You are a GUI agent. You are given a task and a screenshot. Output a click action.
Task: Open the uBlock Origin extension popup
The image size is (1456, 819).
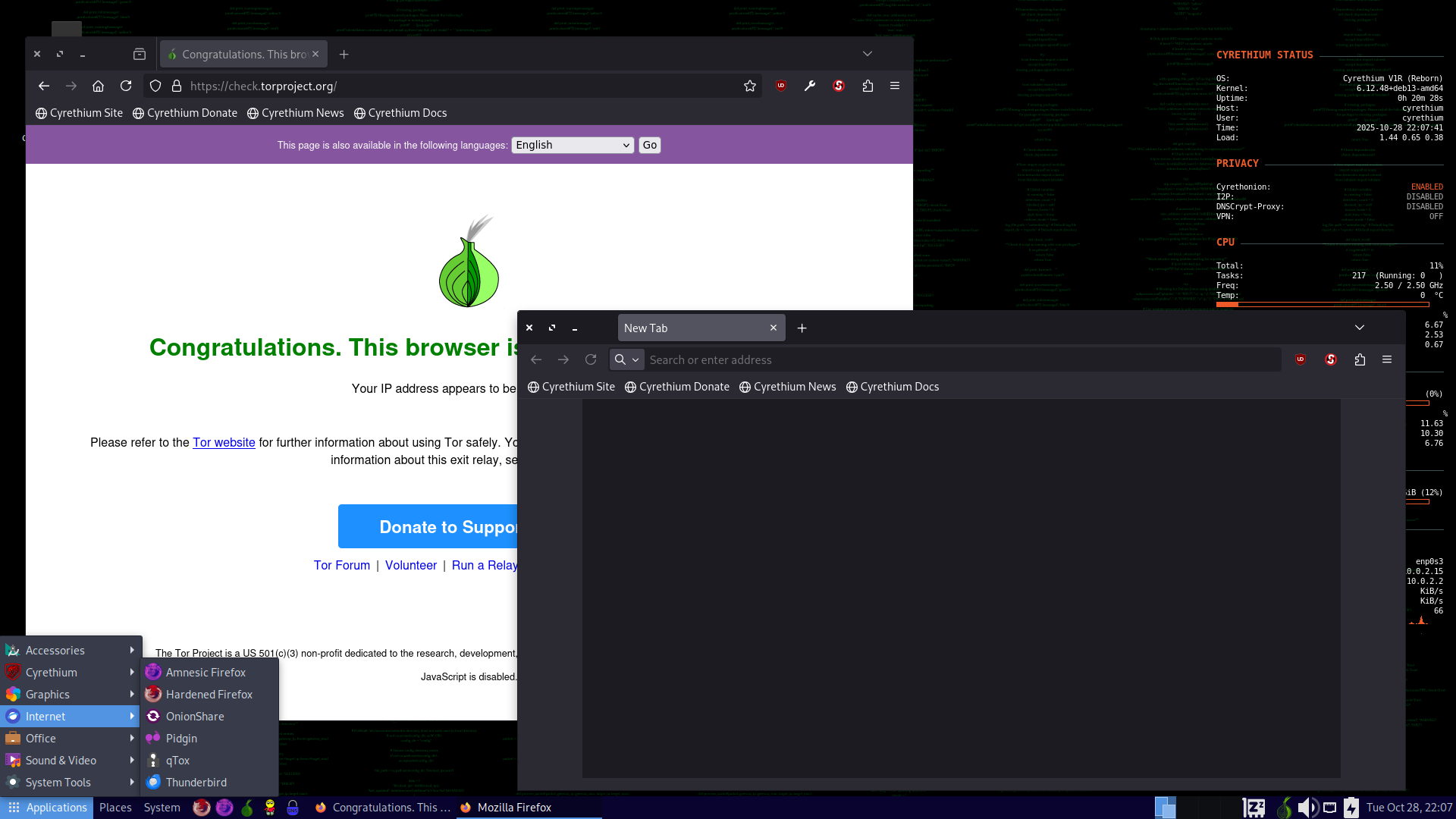[x=780, y=86]
